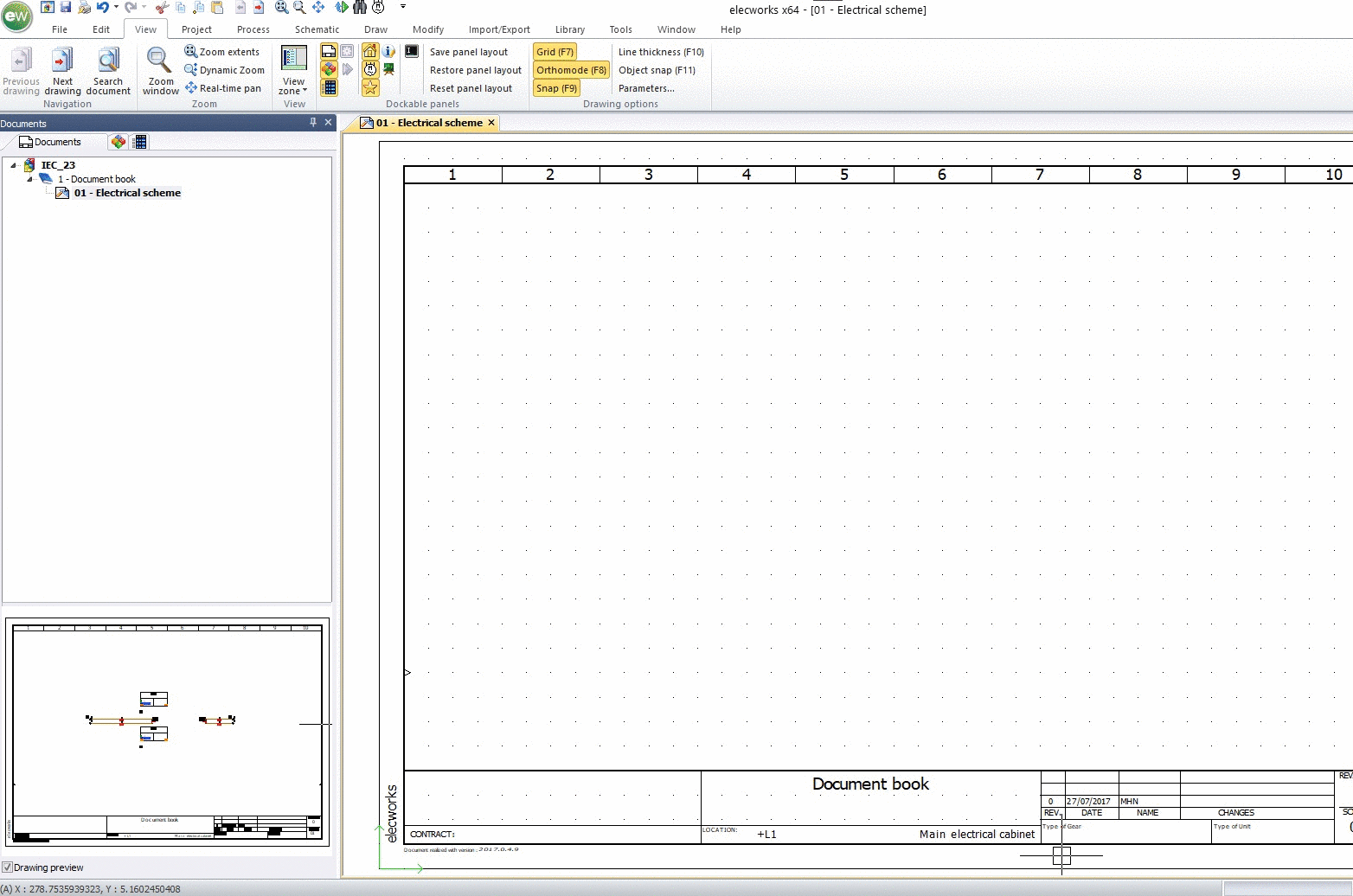Click the black command line panel icon

click(x=413, y=52)
